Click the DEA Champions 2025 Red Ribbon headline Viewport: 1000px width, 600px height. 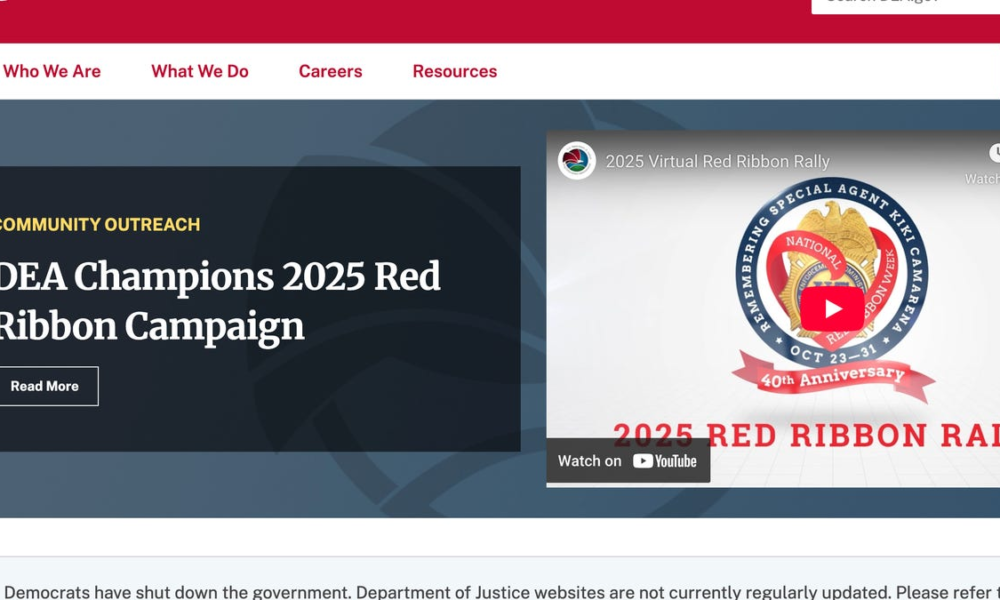(x=220, y=301)
